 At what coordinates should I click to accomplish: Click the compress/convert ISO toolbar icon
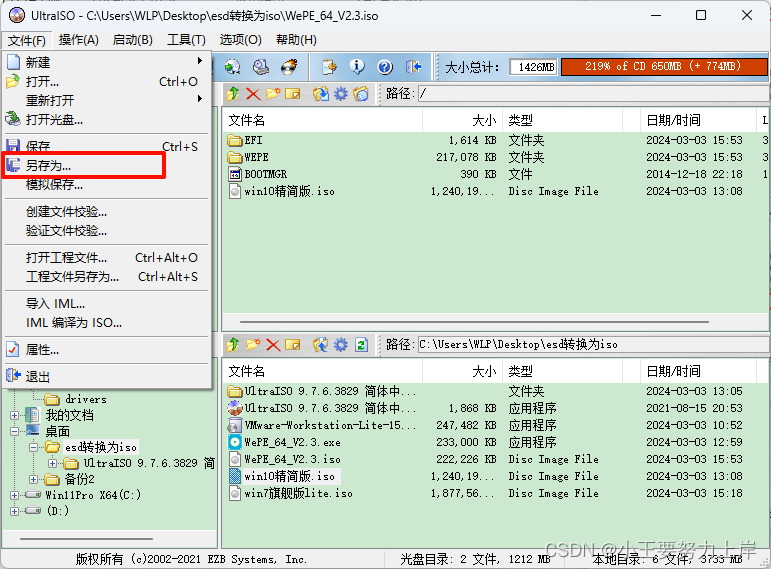[x=233, y=66]
